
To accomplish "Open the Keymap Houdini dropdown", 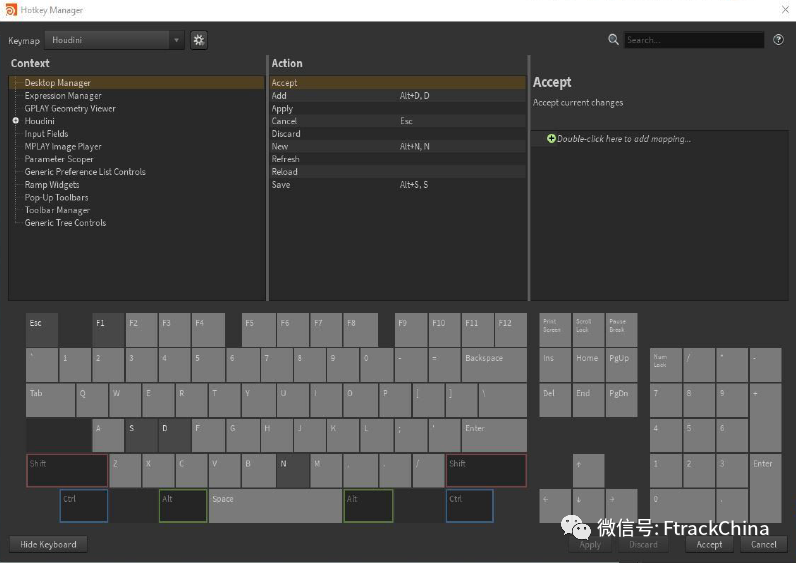I will point(114,40).
